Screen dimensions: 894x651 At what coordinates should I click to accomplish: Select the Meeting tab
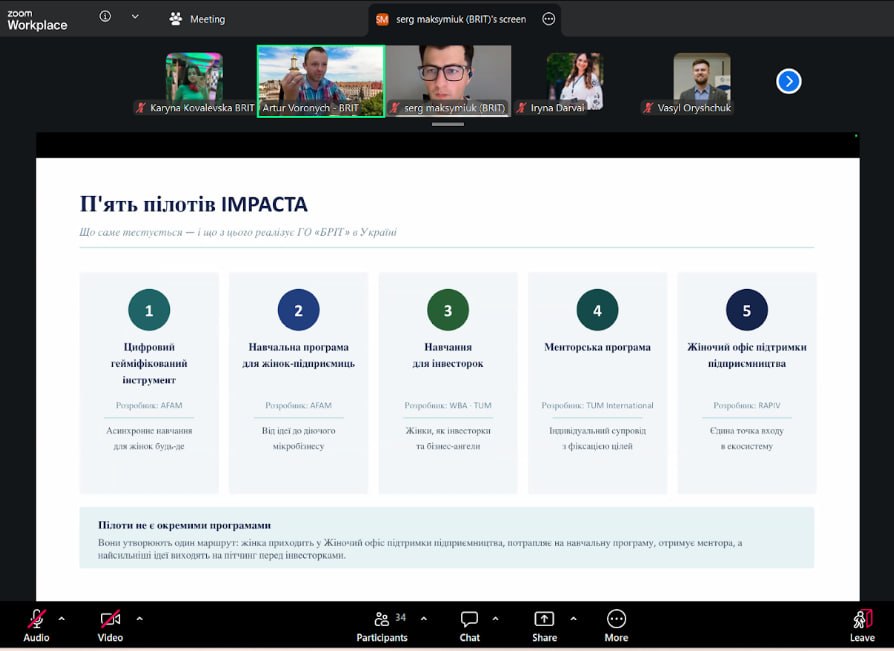click(197, 19)
